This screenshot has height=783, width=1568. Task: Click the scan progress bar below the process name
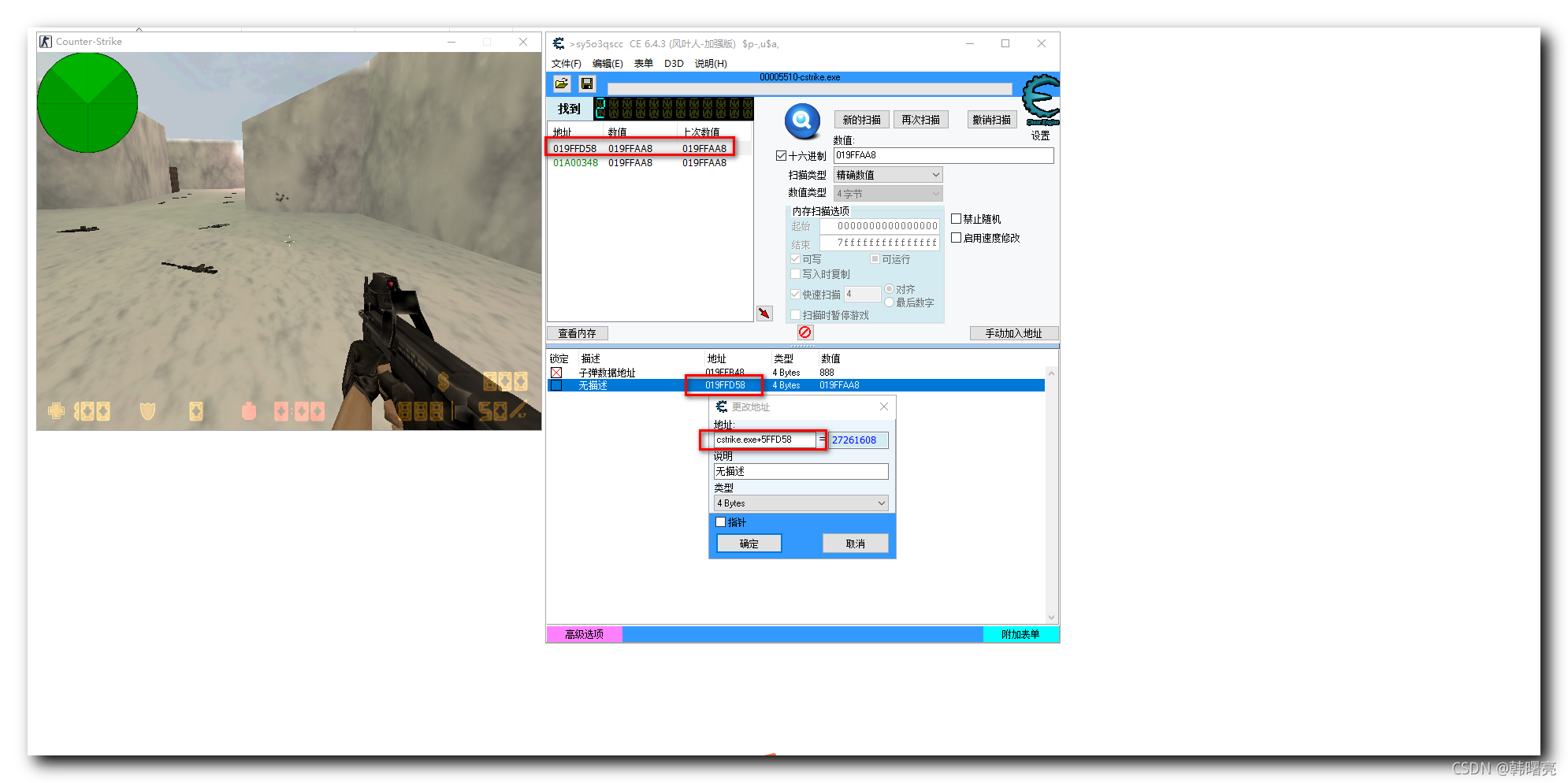[809, 89]
